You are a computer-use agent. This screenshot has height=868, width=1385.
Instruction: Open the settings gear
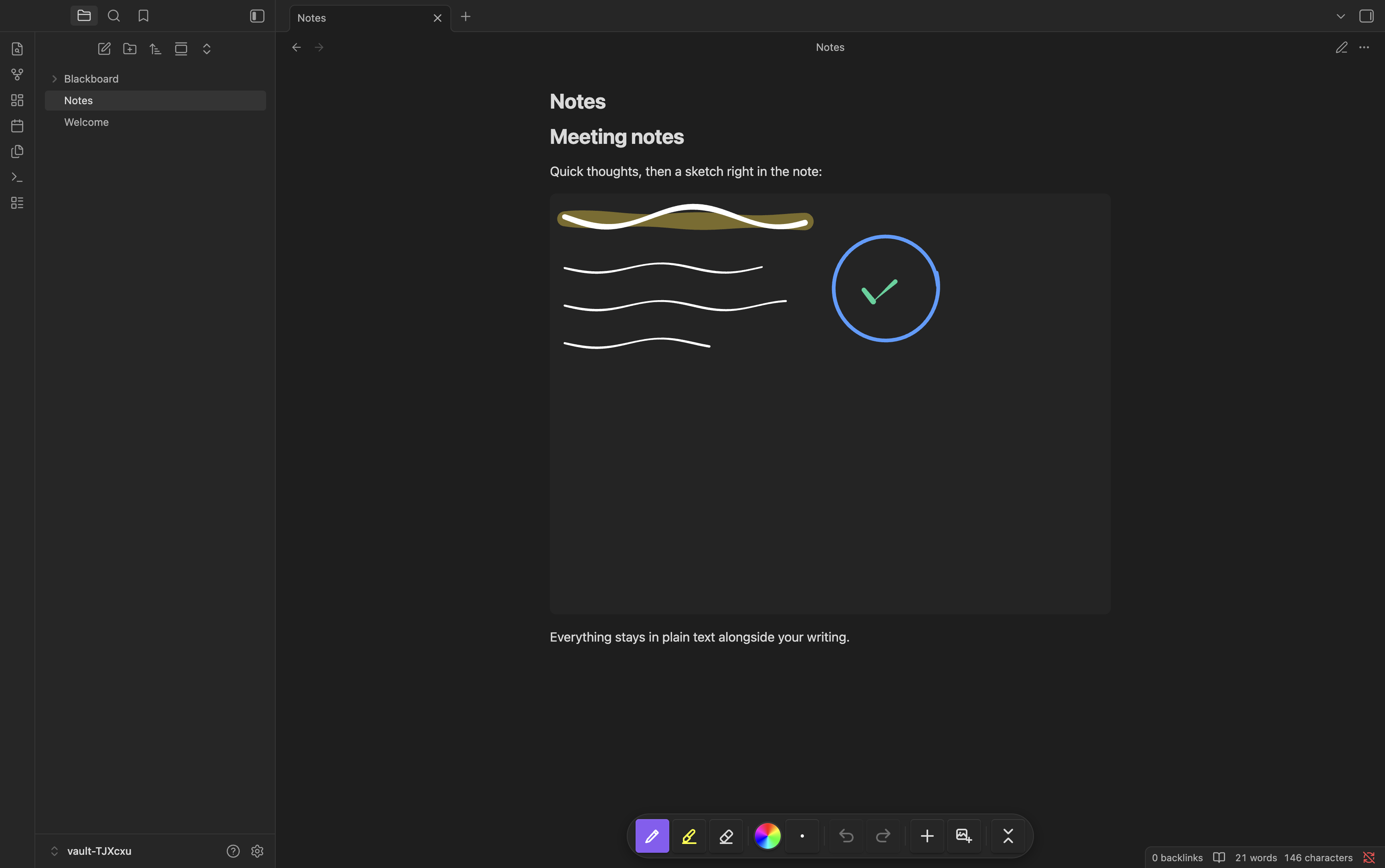click(257, 851)
